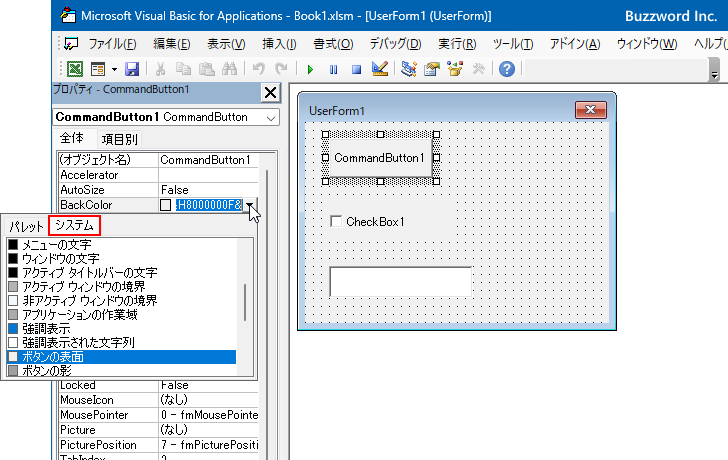Select ボタンの表面 system color
728x460 pixels.
(x=122, y=356)
